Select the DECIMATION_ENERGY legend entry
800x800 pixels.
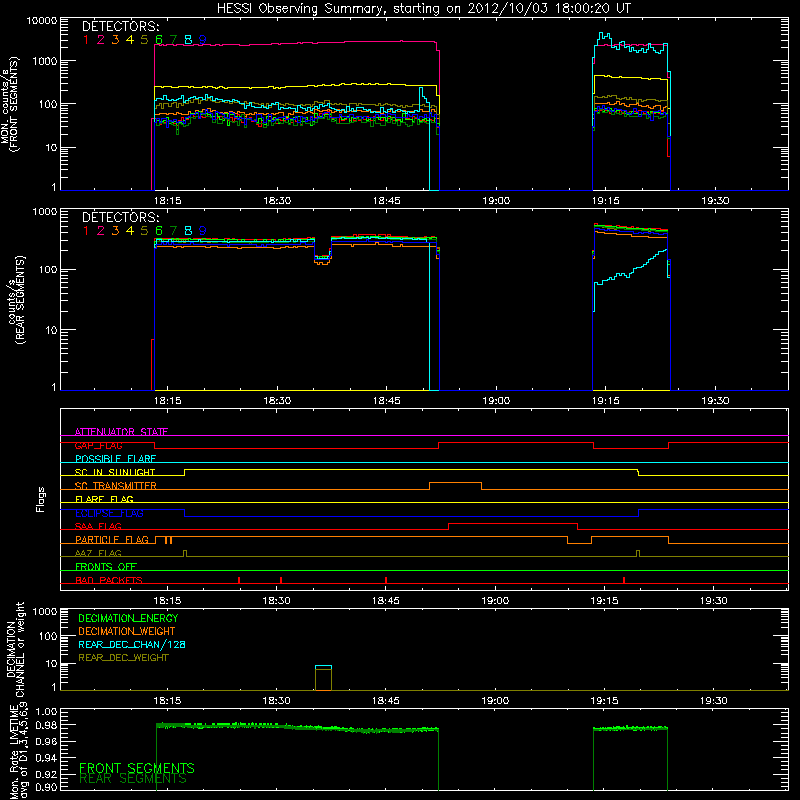click(x=128, y=618)
